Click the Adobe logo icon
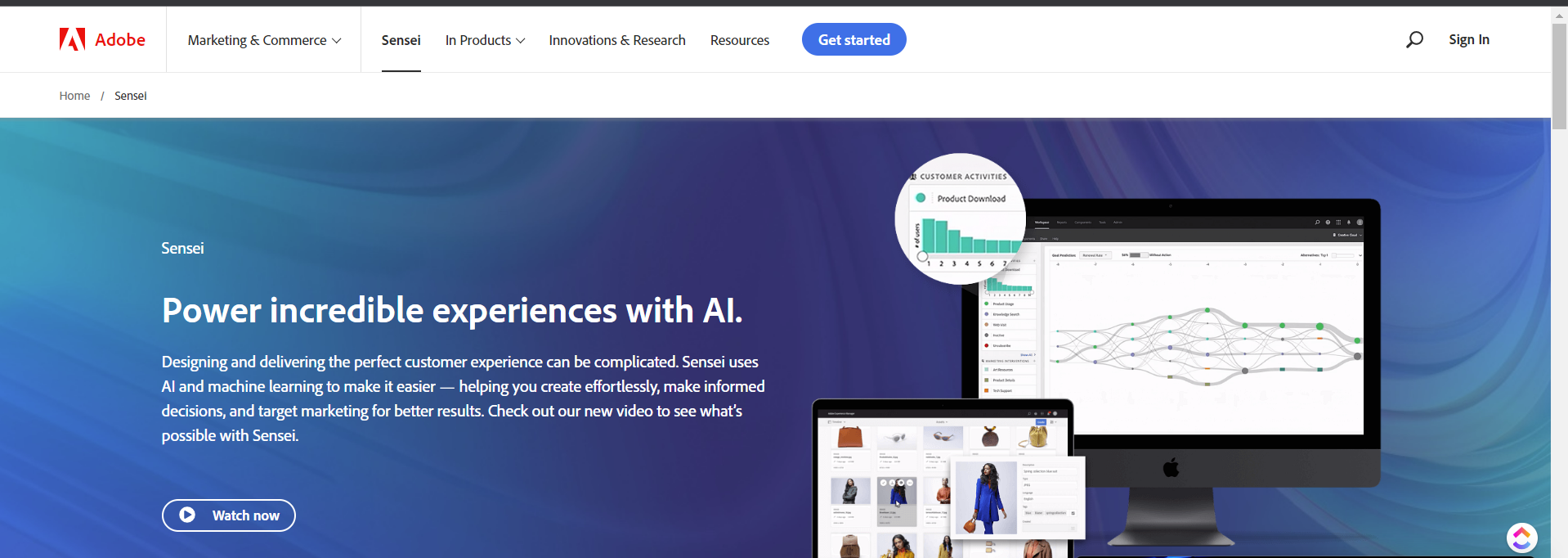 [72, 39]
